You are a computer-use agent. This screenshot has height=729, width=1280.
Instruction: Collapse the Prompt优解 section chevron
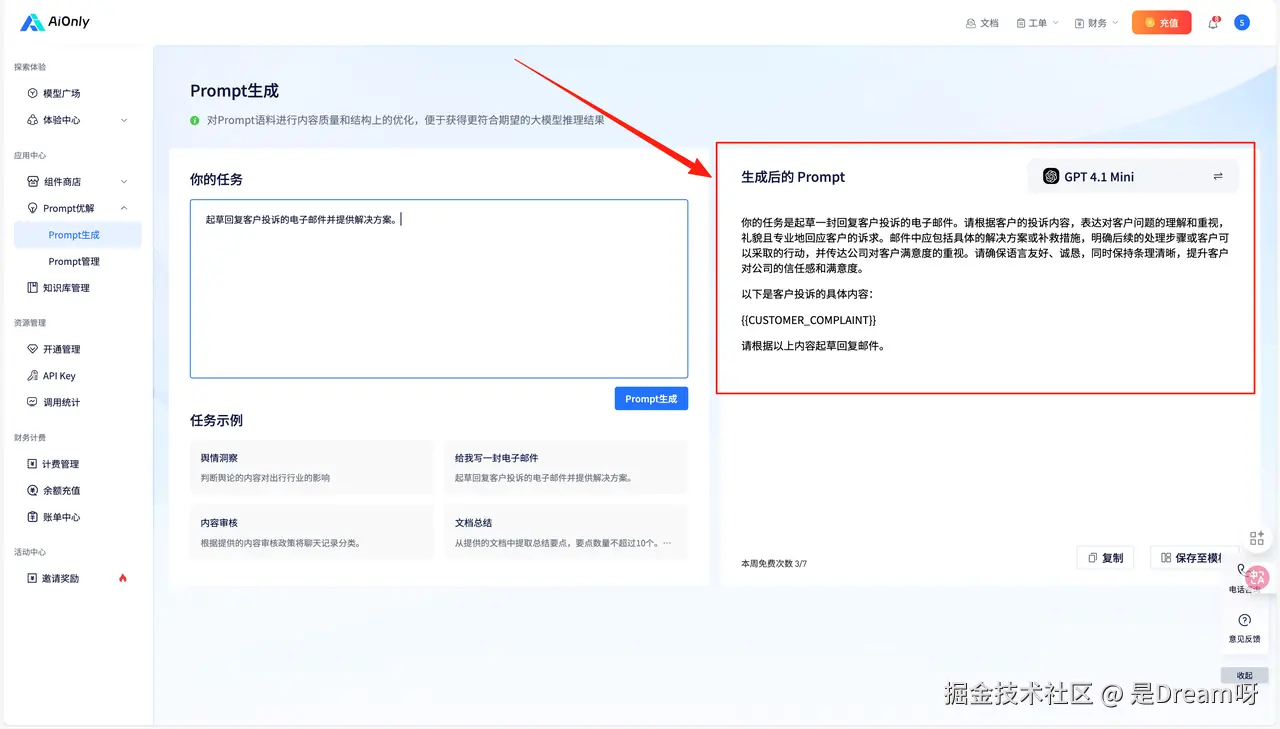pos(124,208)
